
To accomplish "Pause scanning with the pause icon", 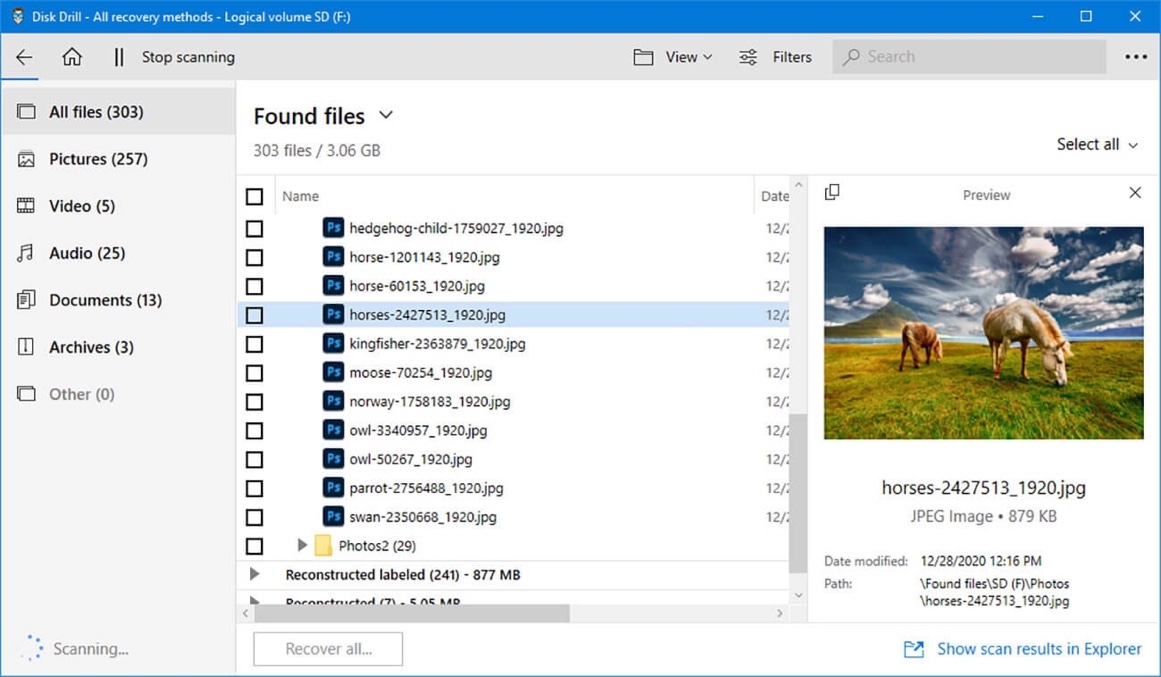I will pos(119,57).
